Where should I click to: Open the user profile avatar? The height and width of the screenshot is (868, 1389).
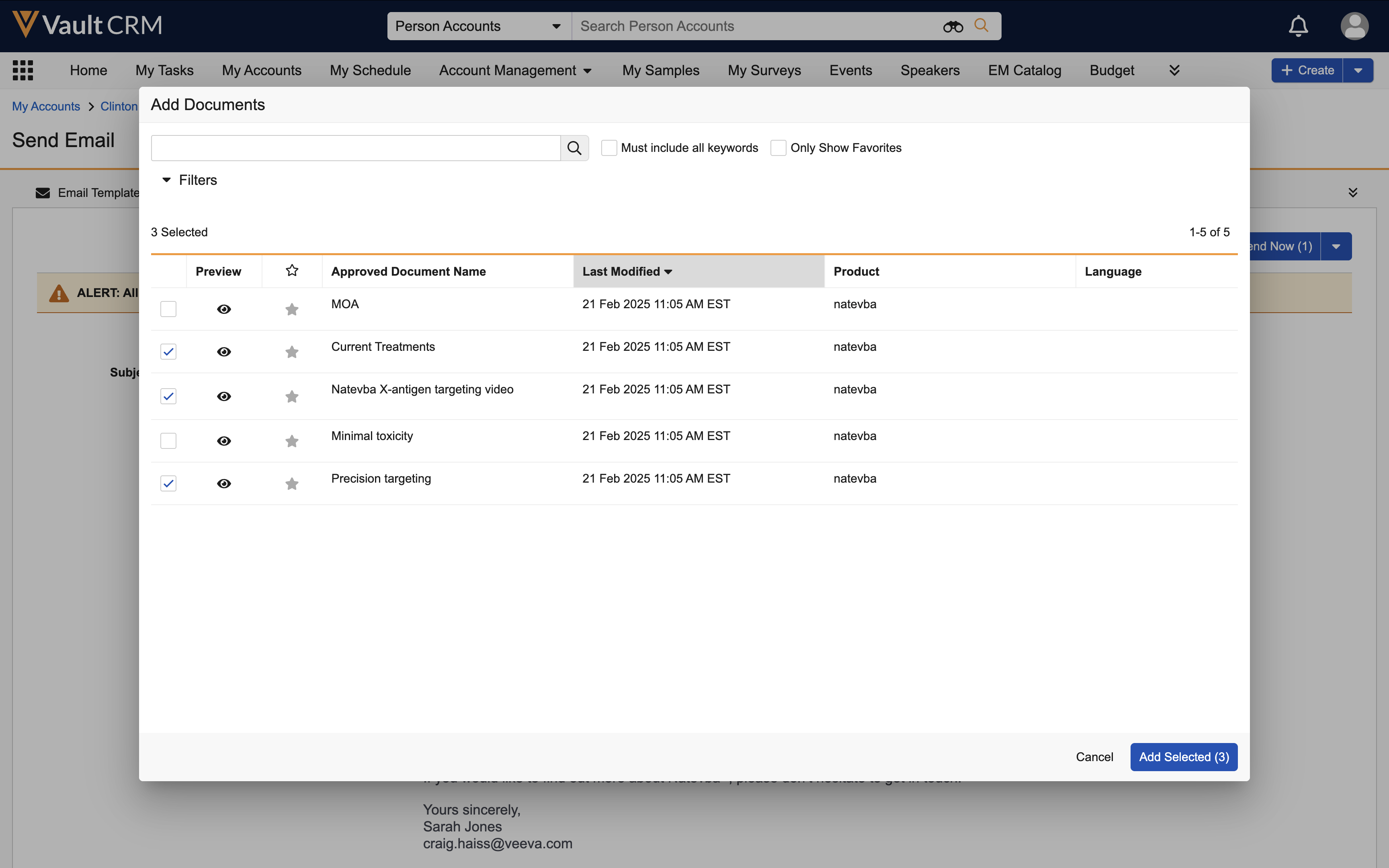[1354, 27]
